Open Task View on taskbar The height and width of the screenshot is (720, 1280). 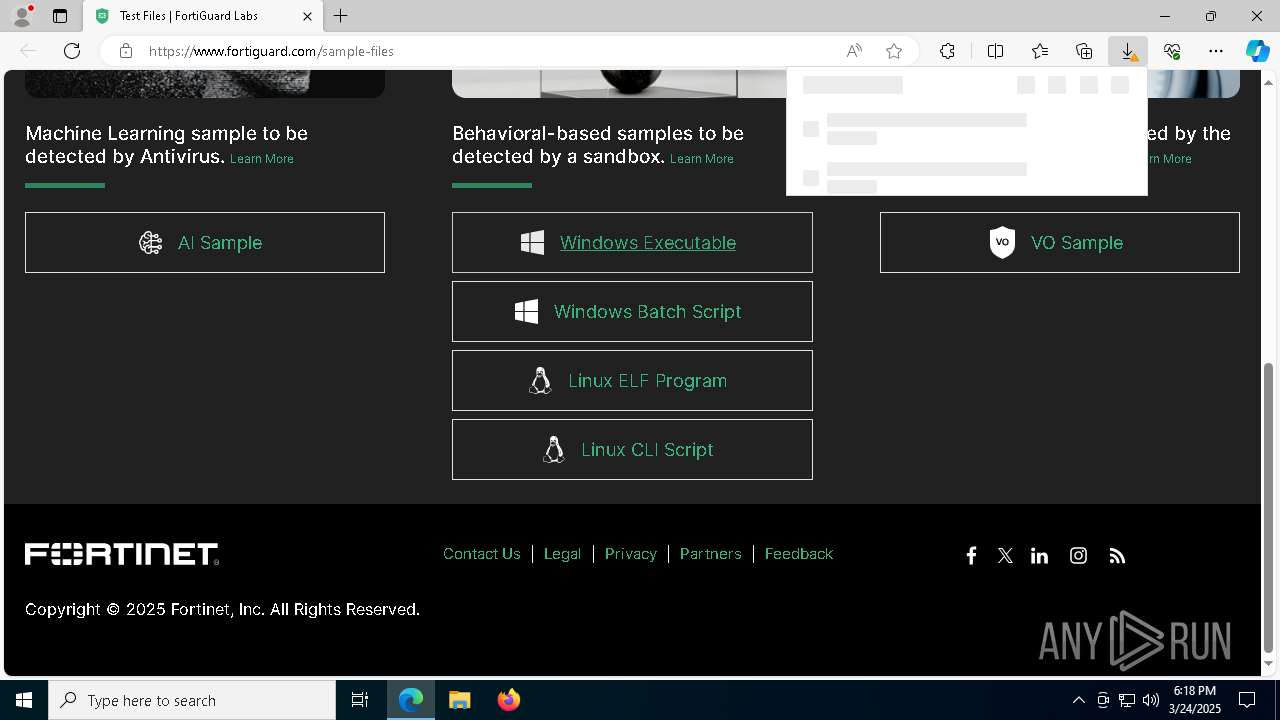click(360, 700)
